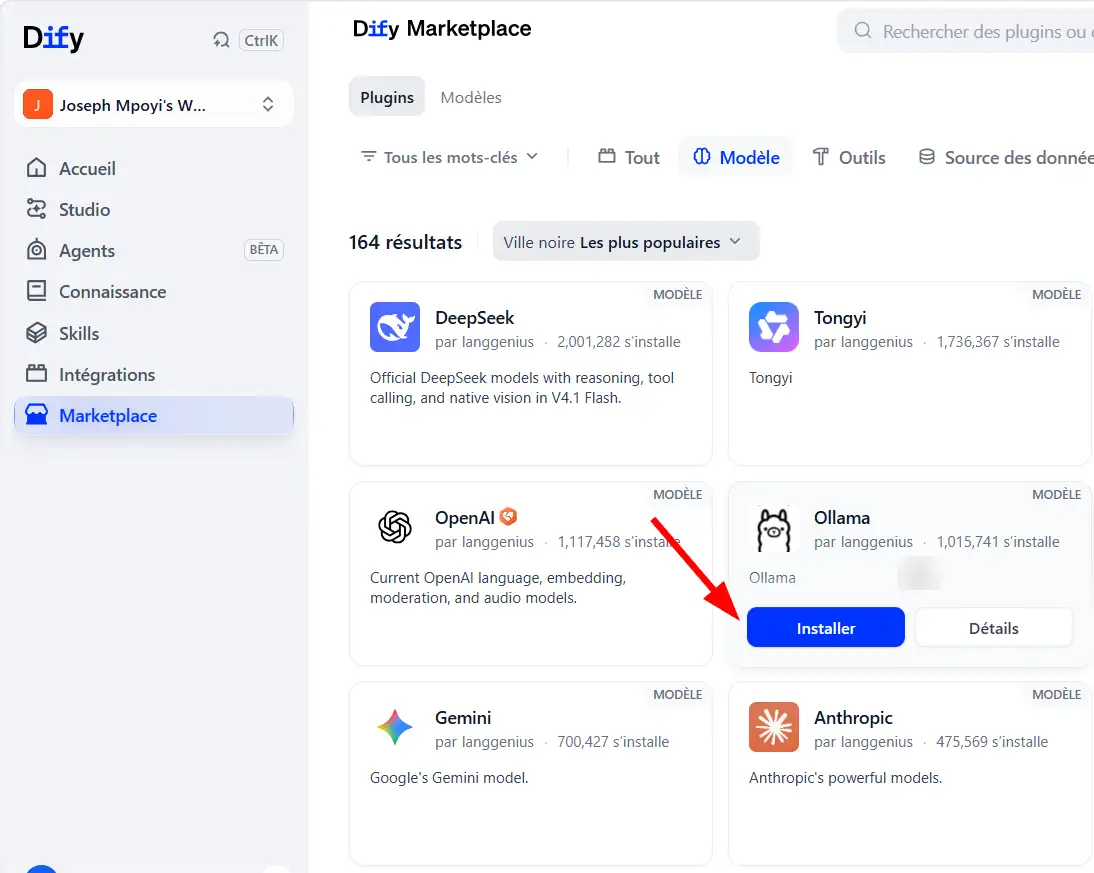Click the Dify Marketplace heading
1094x873 pixels.
[442, 29]
